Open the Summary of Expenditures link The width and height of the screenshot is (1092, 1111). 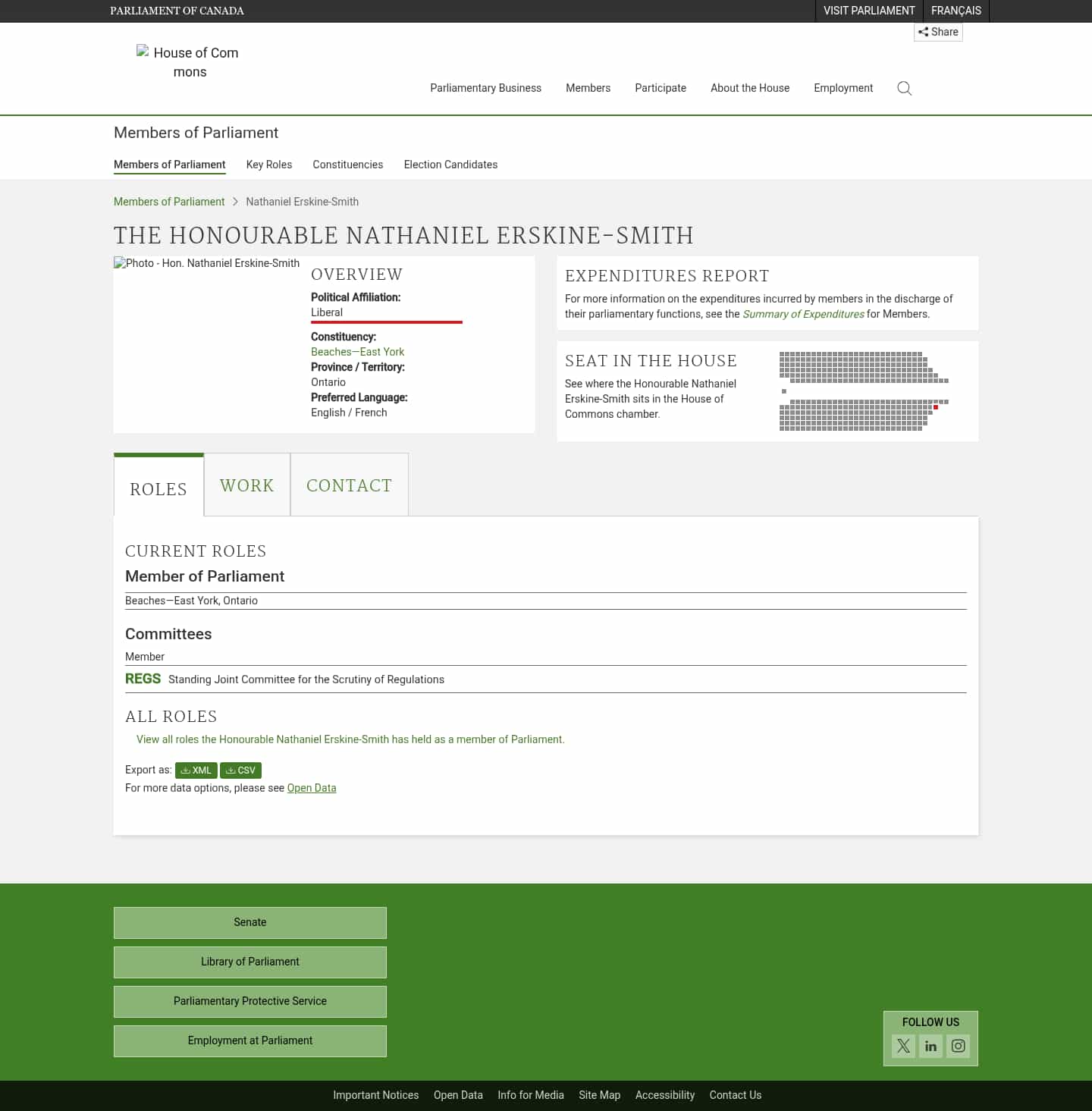point(803,313)
